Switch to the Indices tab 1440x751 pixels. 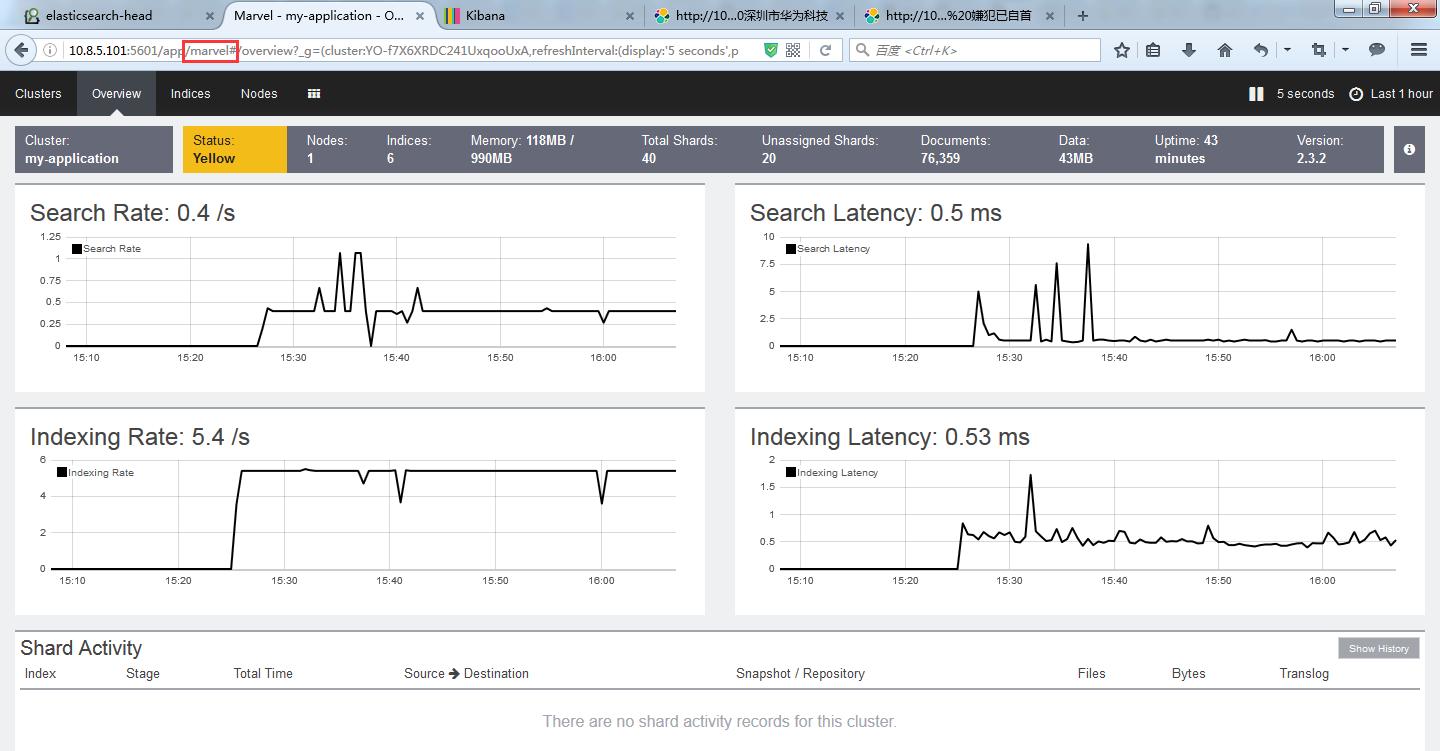190,94
